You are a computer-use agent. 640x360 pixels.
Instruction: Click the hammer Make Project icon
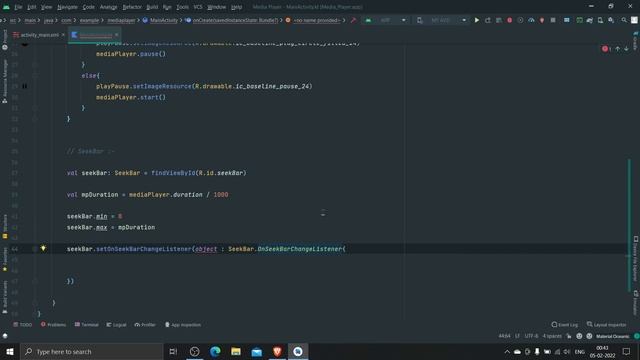click(353, 20)
